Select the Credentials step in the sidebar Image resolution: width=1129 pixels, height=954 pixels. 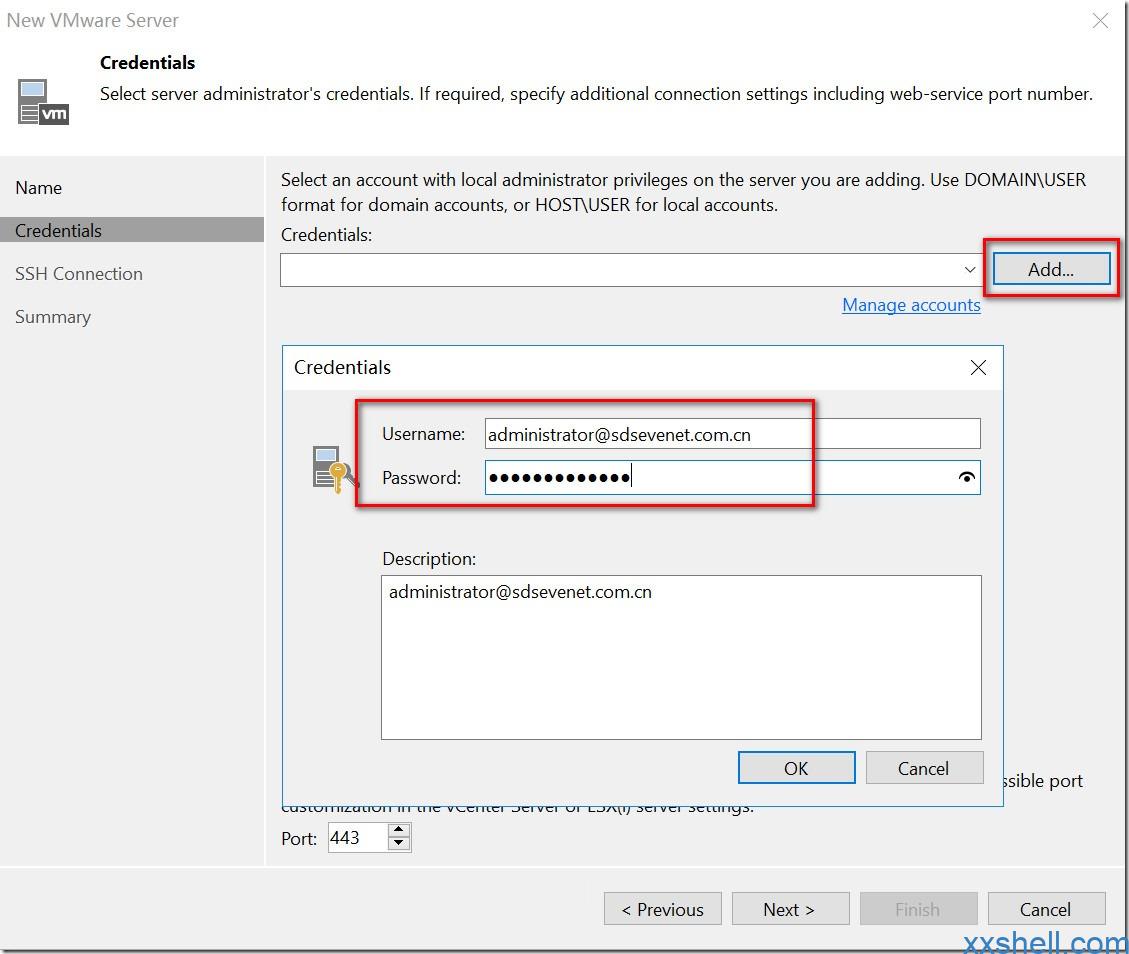[x=132, y=230]
